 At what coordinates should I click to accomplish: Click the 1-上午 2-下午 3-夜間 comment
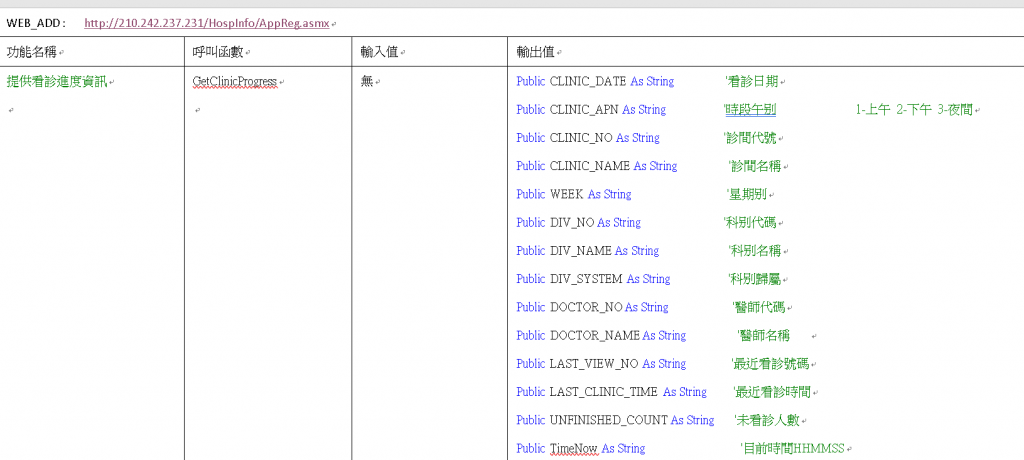click(x=914, y=110)
